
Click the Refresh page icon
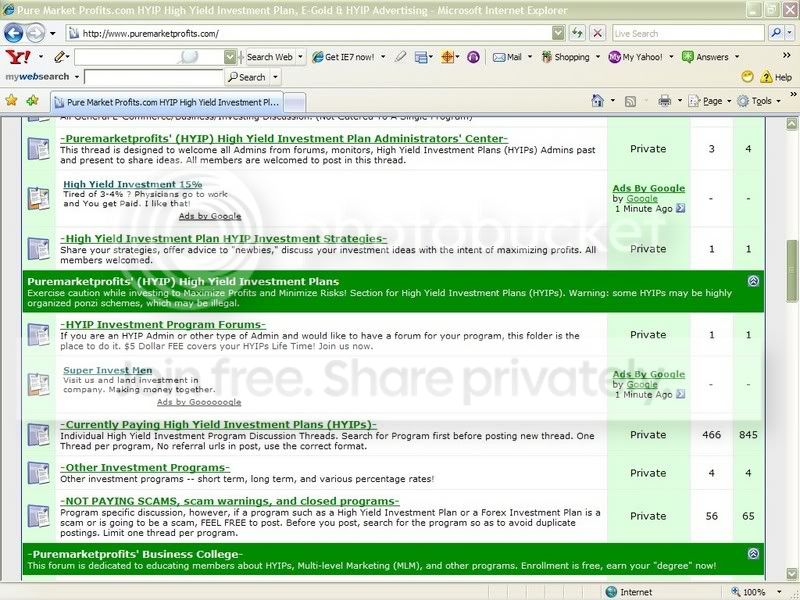click(x=578, y=34)
